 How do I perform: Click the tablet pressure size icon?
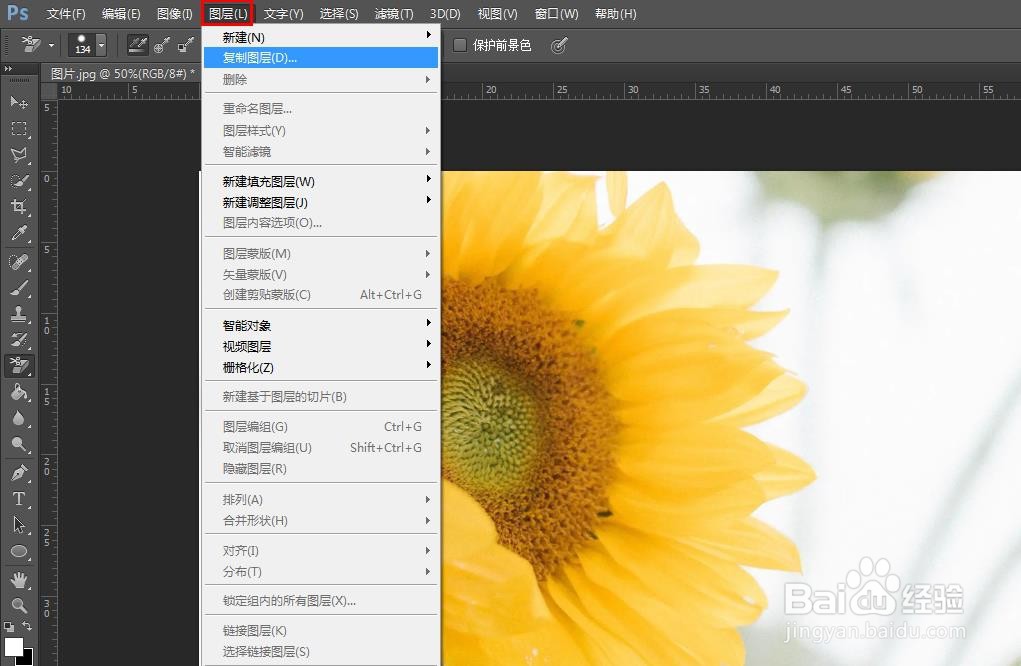coord(559,45)
